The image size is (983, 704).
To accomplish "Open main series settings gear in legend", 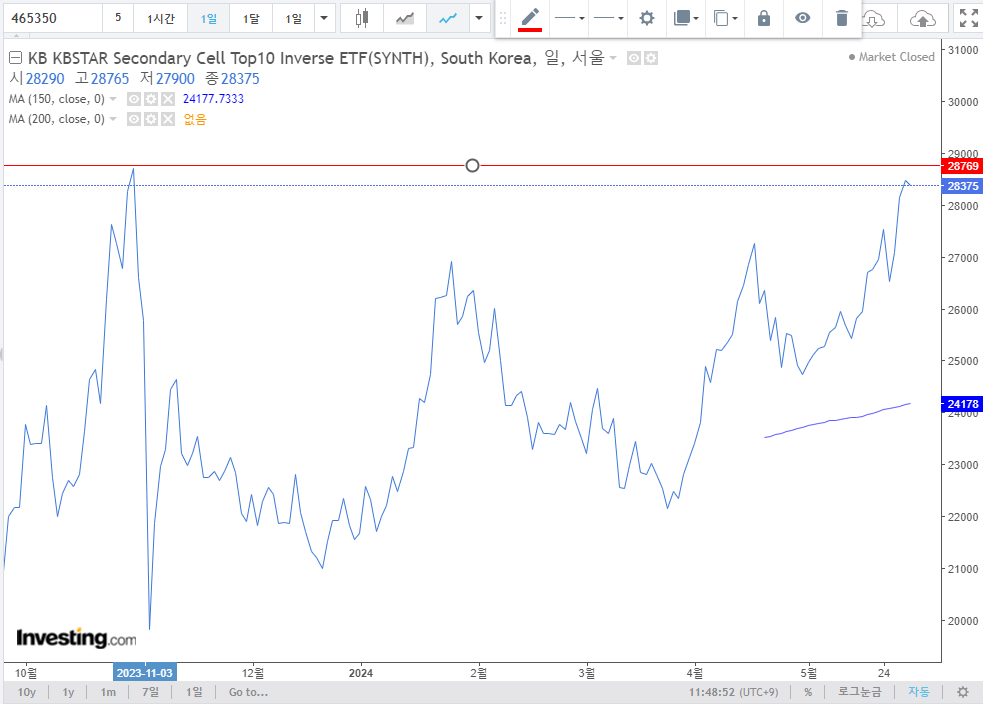I will point(651,58).
